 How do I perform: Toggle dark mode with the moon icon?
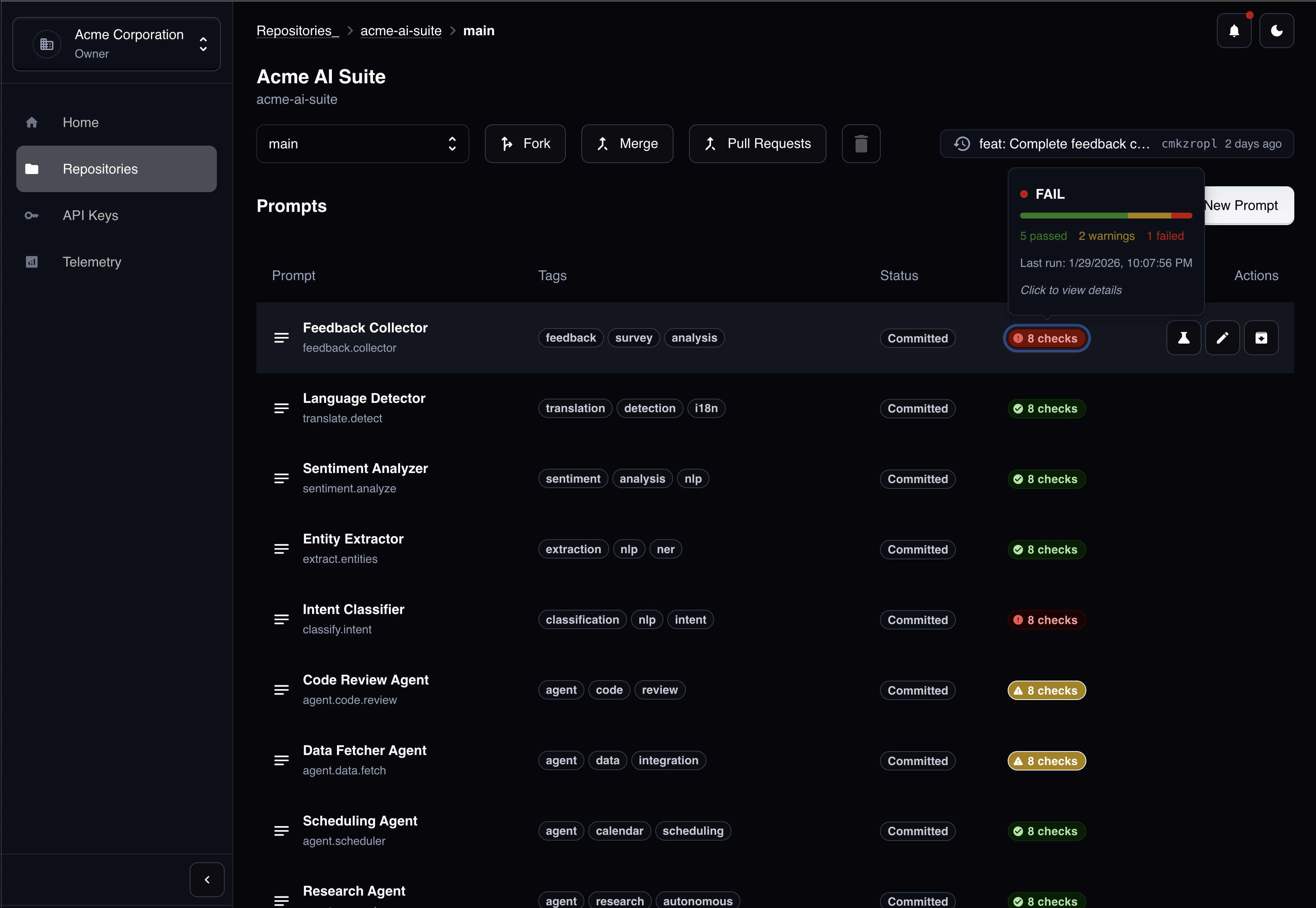(1277, 30)
